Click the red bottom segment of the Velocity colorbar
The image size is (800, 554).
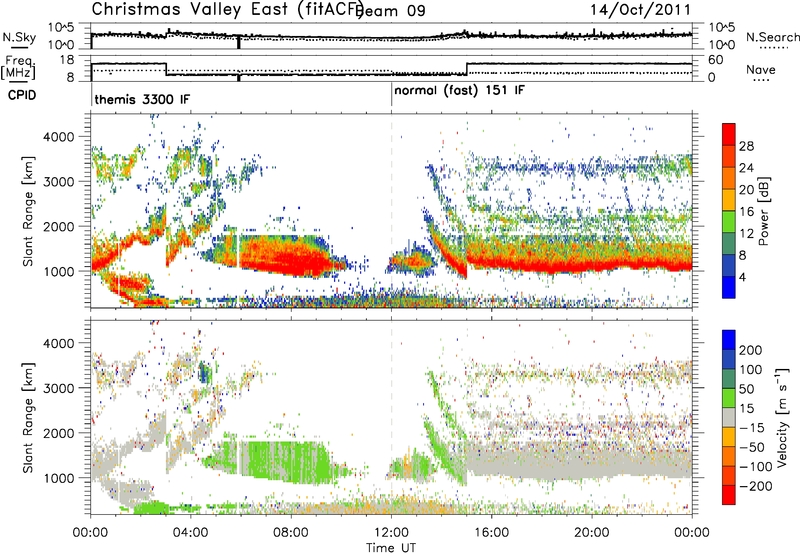[729, 495]
